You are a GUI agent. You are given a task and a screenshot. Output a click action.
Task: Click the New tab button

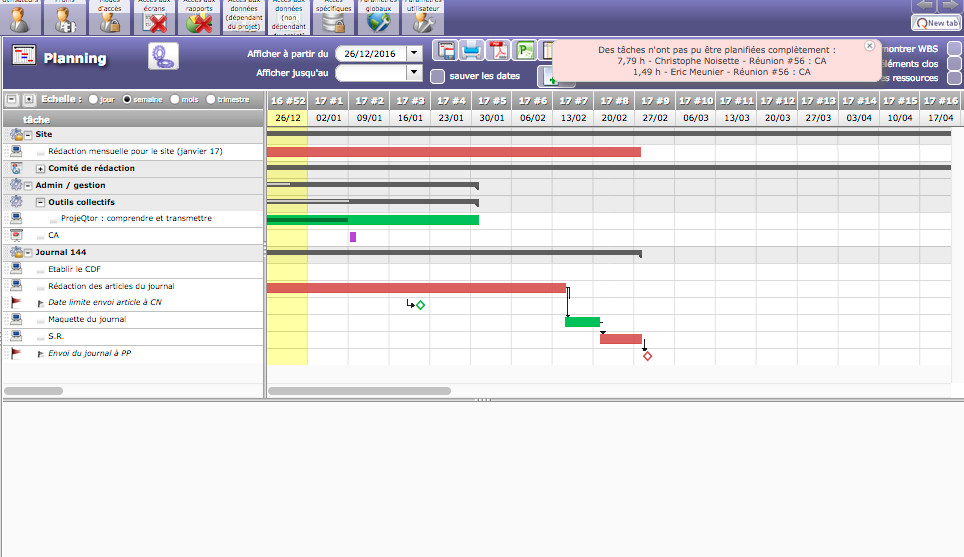pos(936,22)
